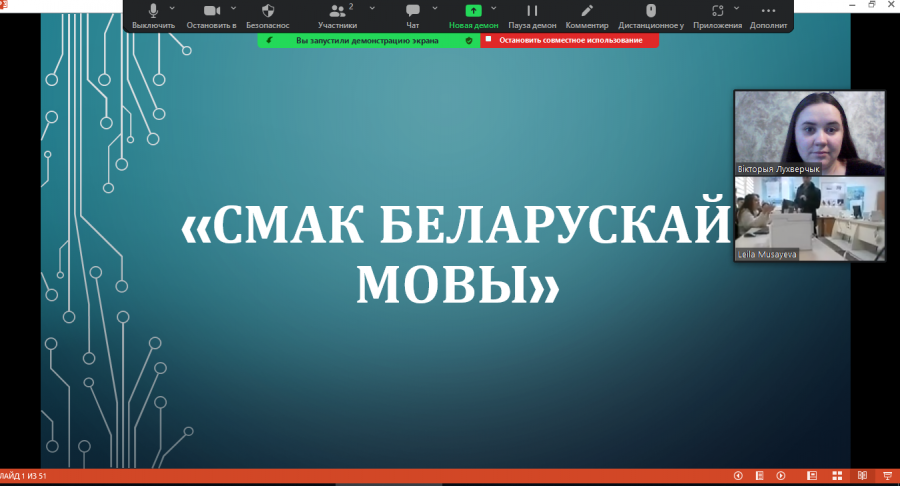Click Остановить совместное использование red button
The image size is (900, 486).
pyautogui.click(x=569, y=40)
